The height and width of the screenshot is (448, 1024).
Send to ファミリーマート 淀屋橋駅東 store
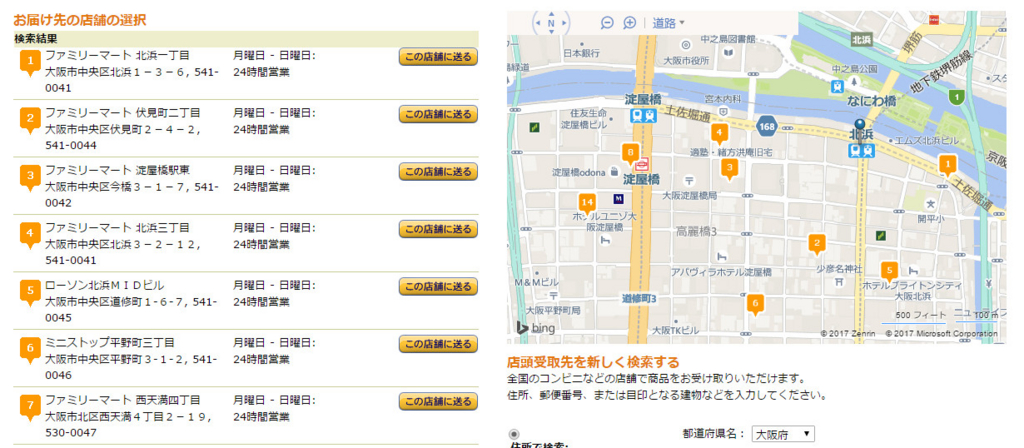[x=438, y=172]
